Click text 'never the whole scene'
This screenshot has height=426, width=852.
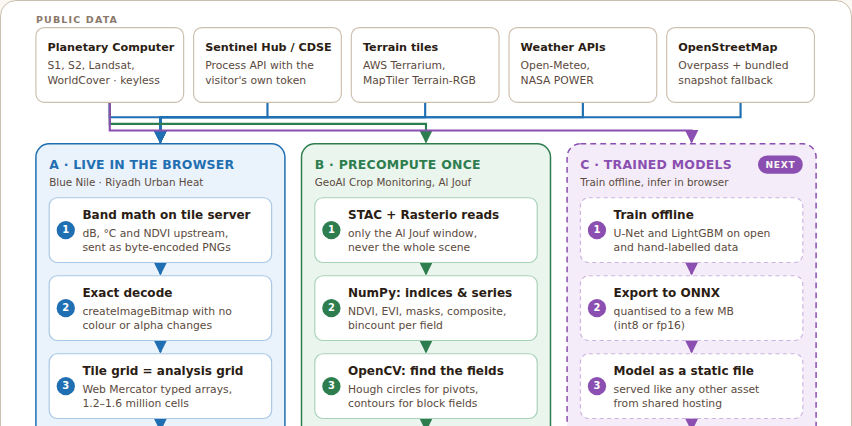[x=409, y=248]
